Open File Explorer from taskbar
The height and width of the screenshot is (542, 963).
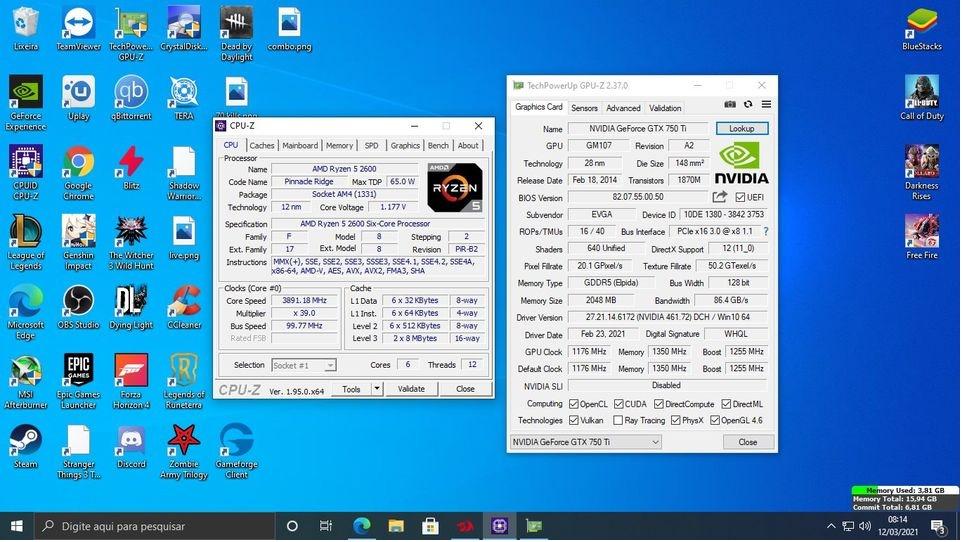click(396, 526)
